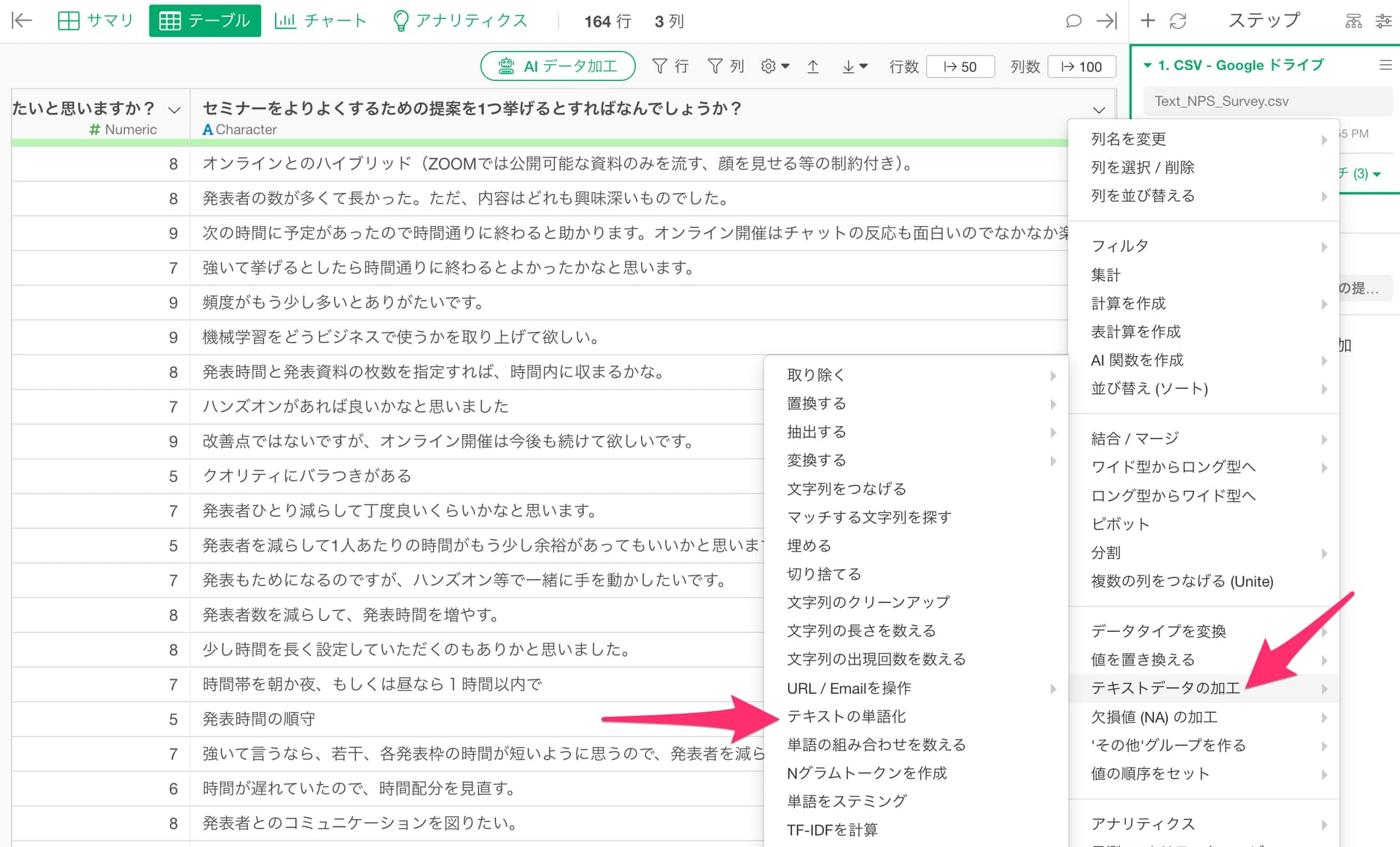Choose 複数の列をつなげる (Unite)
1400x847 pixels.
[x=1204, y=581]
